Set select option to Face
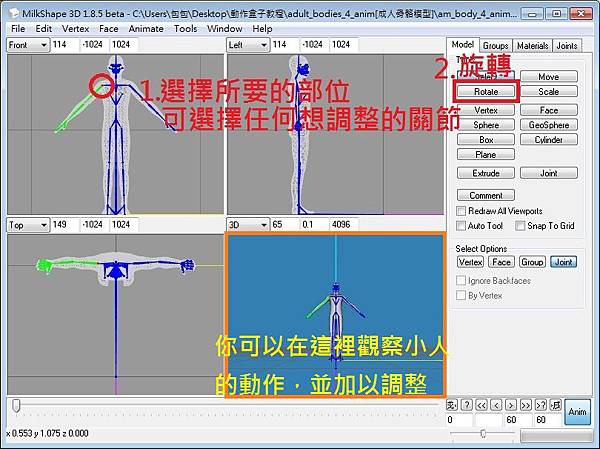This screenshot has width=600, height=449. 501,262
